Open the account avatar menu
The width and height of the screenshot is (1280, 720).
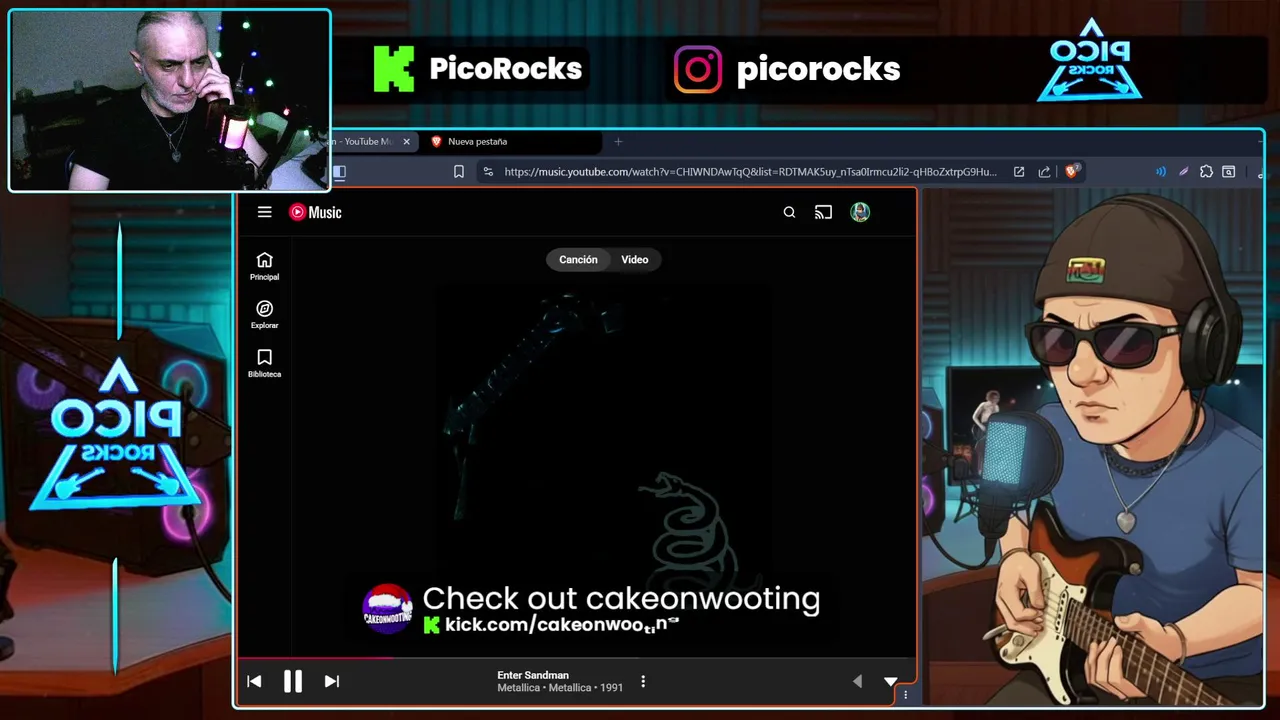[860, 212]
